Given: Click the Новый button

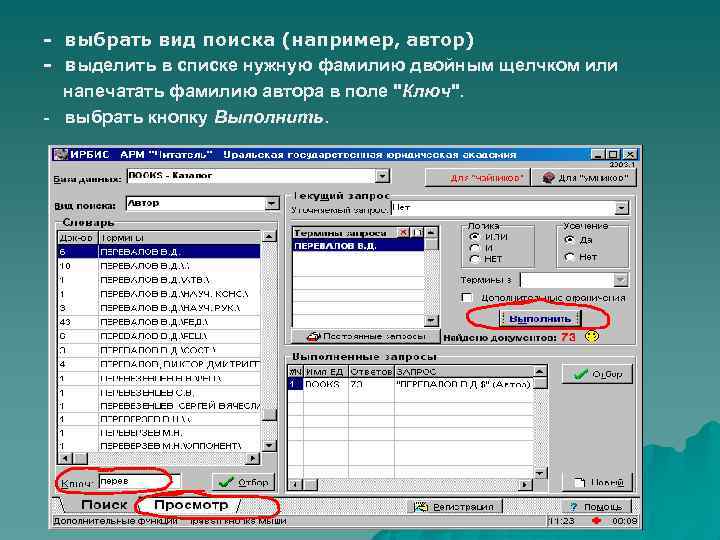Looking at the screenshot, I should pos(598,482).
